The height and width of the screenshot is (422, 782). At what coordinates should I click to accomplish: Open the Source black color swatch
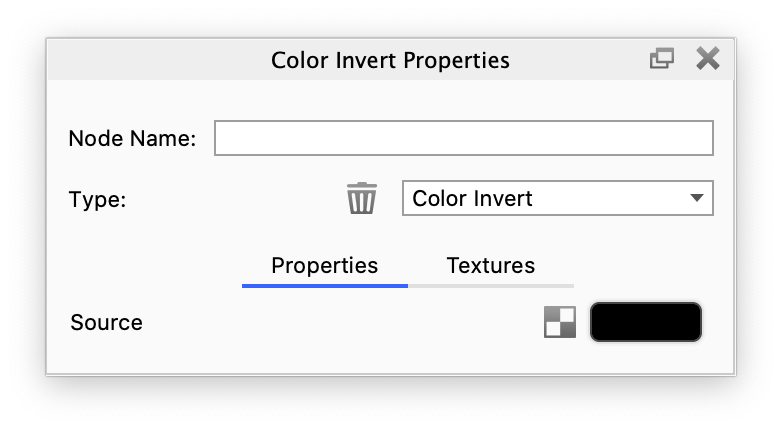click(x=646, y=322)
